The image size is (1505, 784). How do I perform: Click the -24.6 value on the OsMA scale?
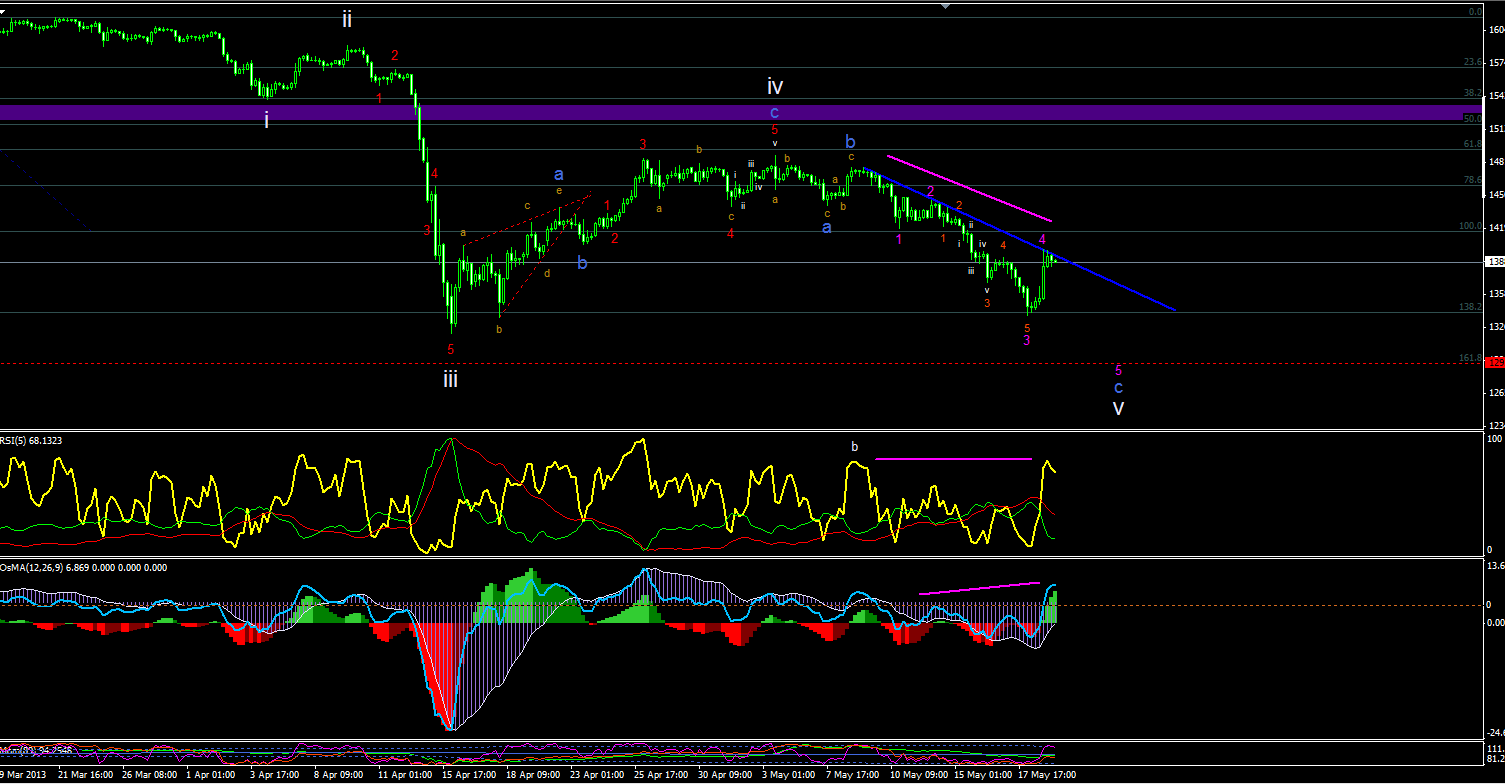(x=1493, y=733)
